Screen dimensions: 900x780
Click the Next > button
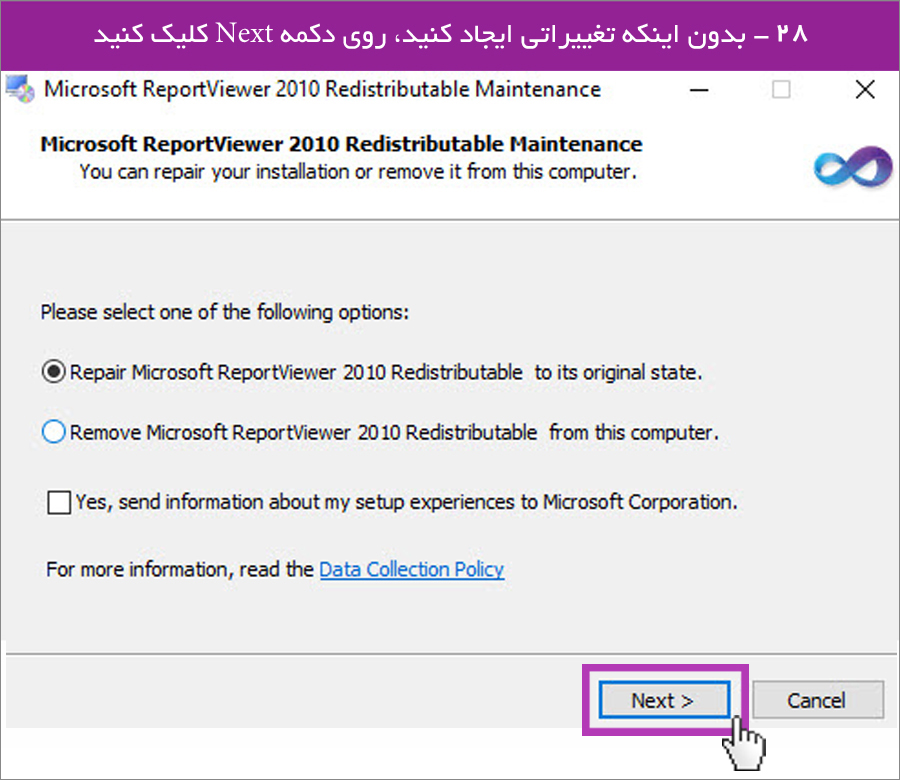click(664, 700)
